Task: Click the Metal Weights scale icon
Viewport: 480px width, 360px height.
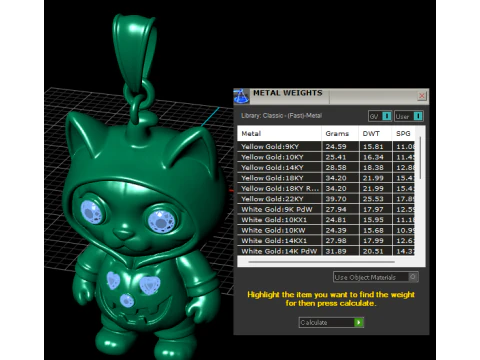Action: 242,97
